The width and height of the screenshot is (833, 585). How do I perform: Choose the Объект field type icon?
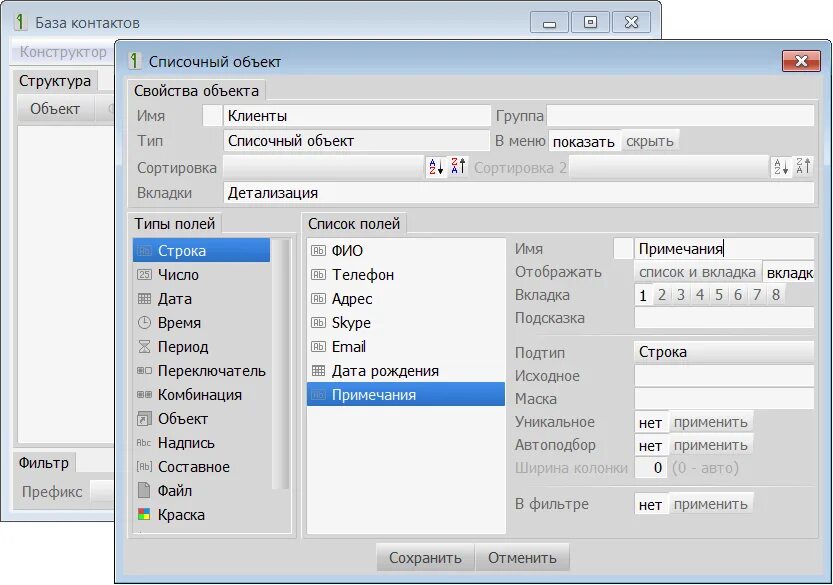point(144,419)
